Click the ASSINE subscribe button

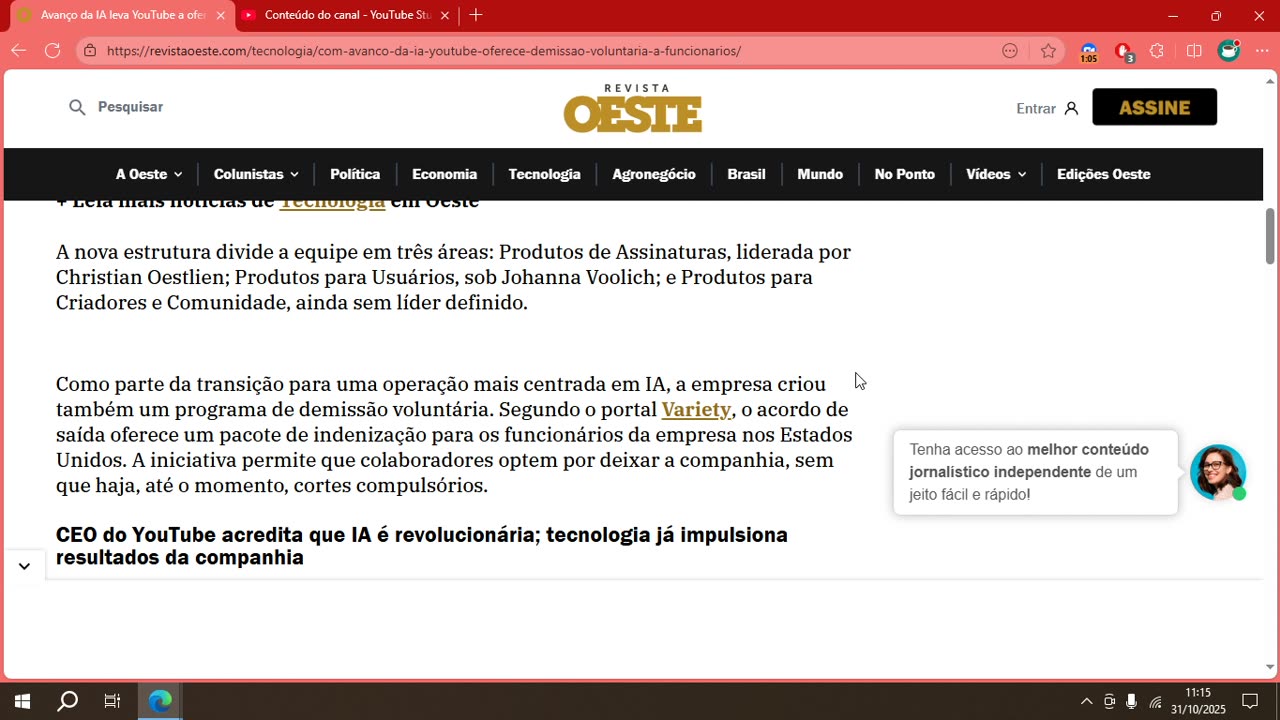coord(1154,107)
